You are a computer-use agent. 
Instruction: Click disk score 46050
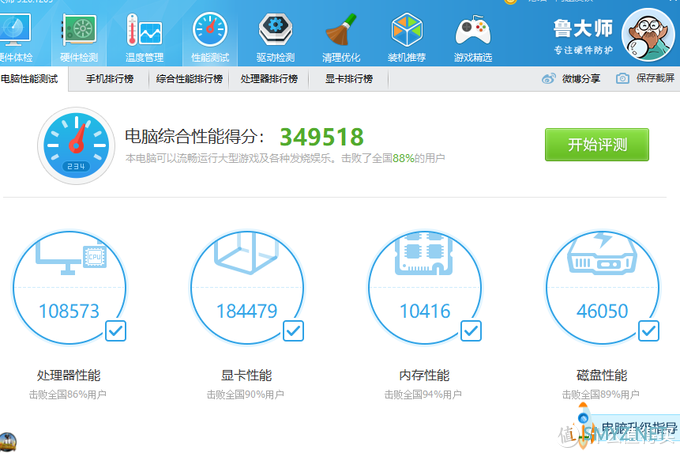click(602, 311)
